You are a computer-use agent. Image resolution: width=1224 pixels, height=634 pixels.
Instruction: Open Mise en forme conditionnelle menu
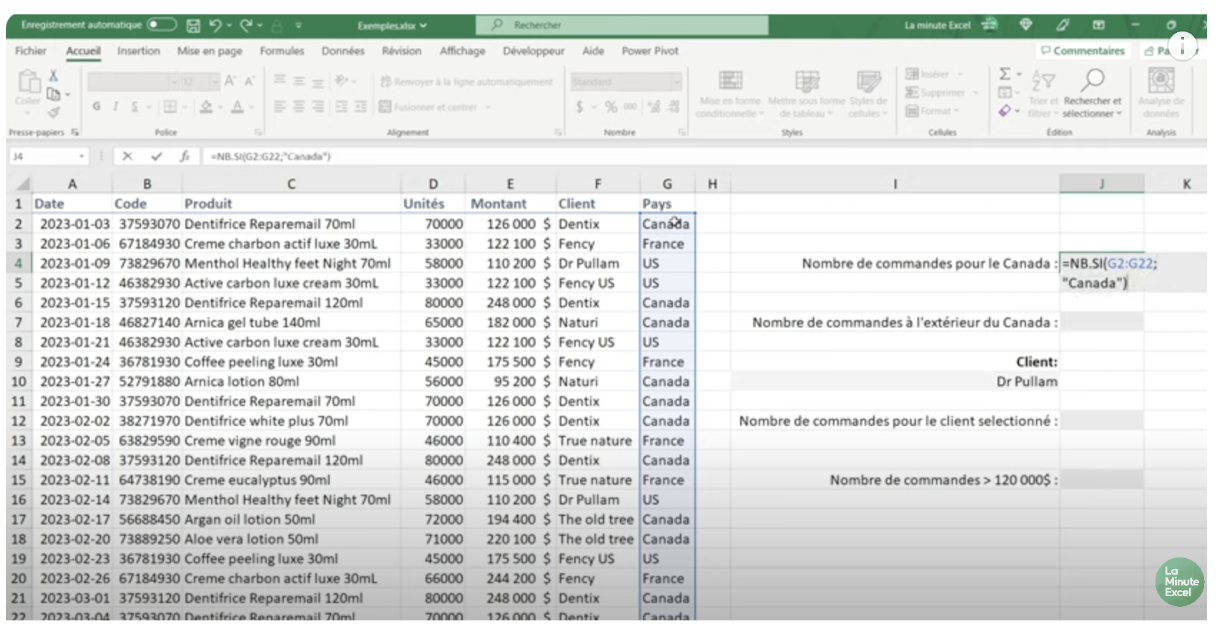point(730,94)
